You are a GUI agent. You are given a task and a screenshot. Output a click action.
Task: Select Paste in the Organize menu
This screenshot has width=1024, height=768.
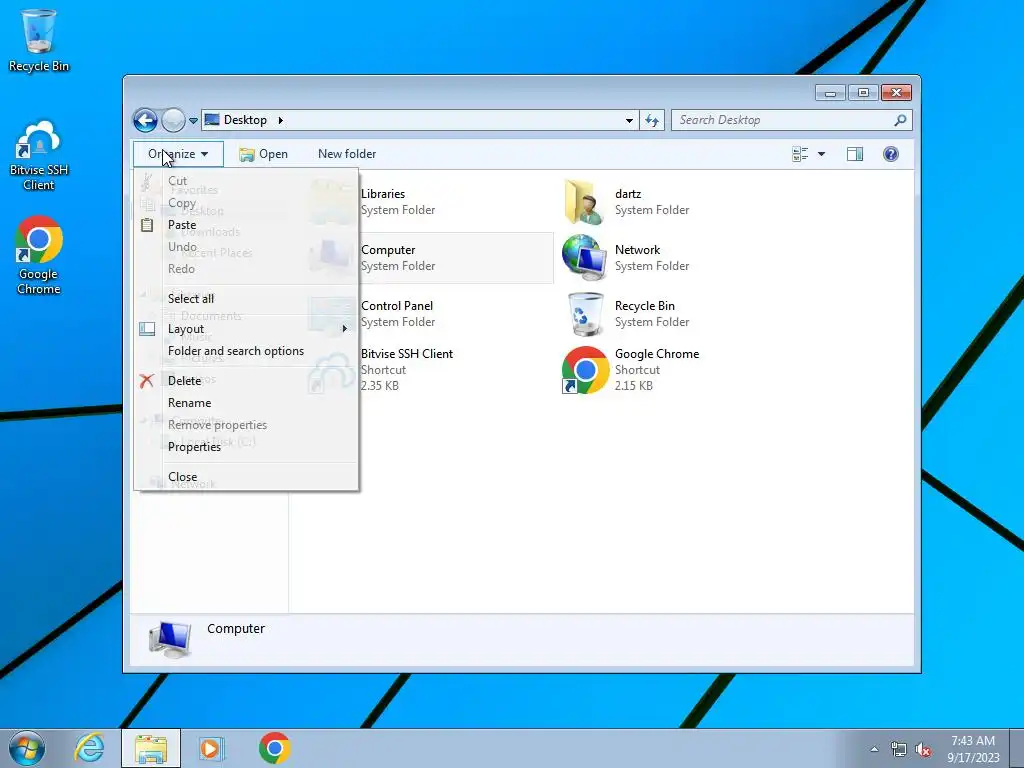[246, 225]
